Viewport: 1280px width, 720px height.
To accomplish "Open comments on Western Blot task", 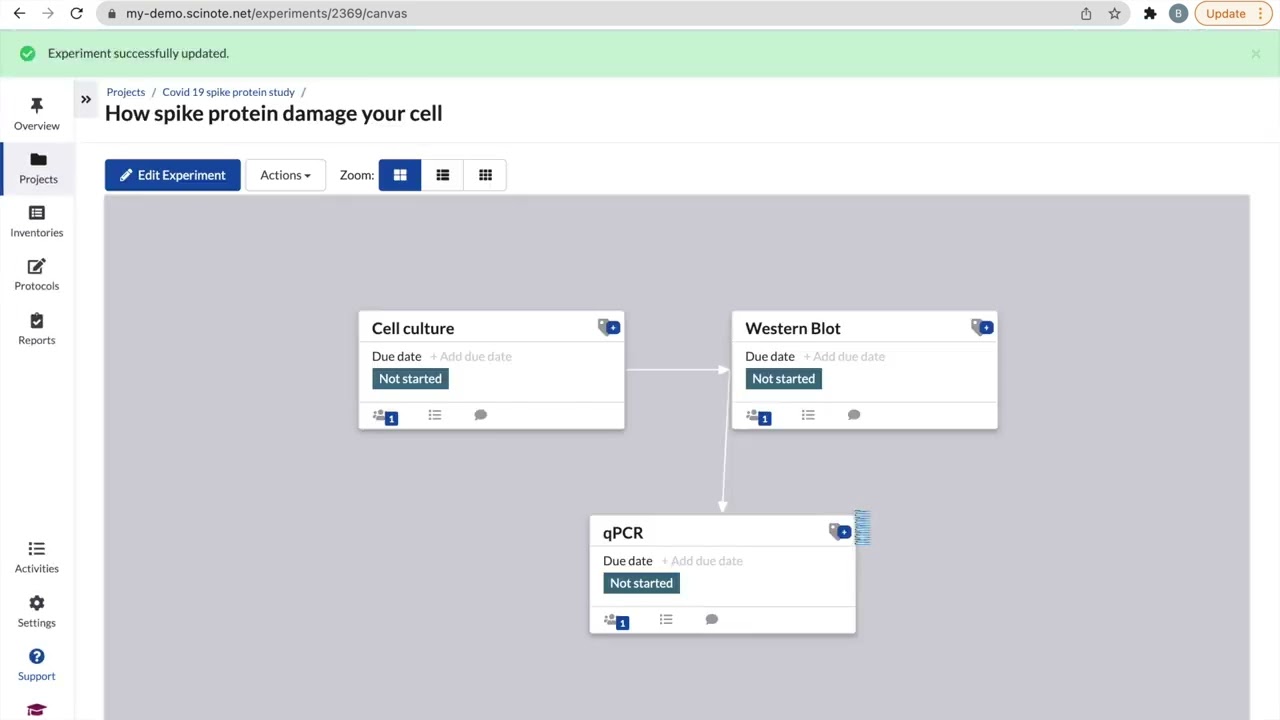I will point(854,415).
